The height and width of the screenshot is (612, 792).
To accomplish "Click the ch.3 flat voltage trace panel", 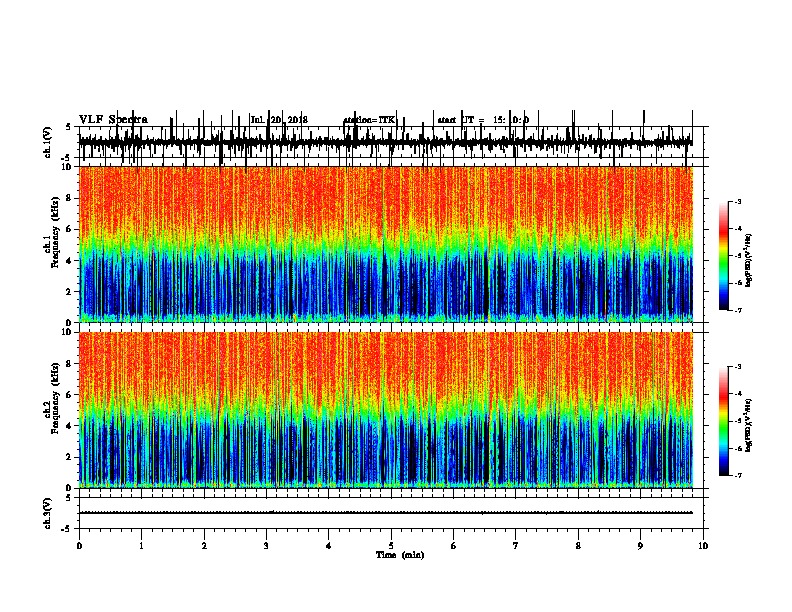I will click(x=391, y=513).
